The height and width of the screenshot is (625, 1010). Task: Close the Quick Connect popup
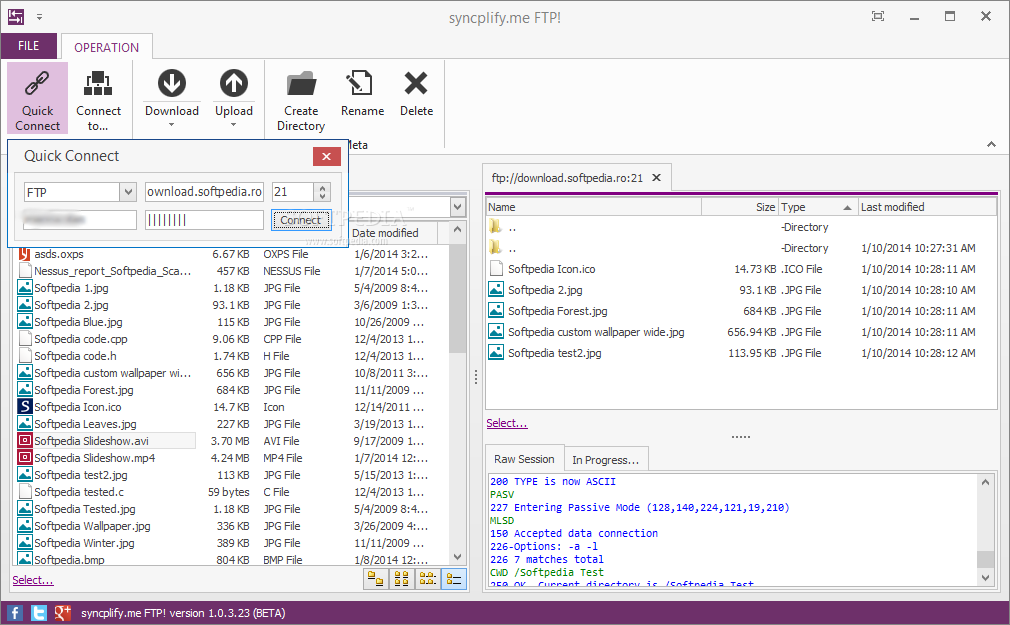click(327, 157)
